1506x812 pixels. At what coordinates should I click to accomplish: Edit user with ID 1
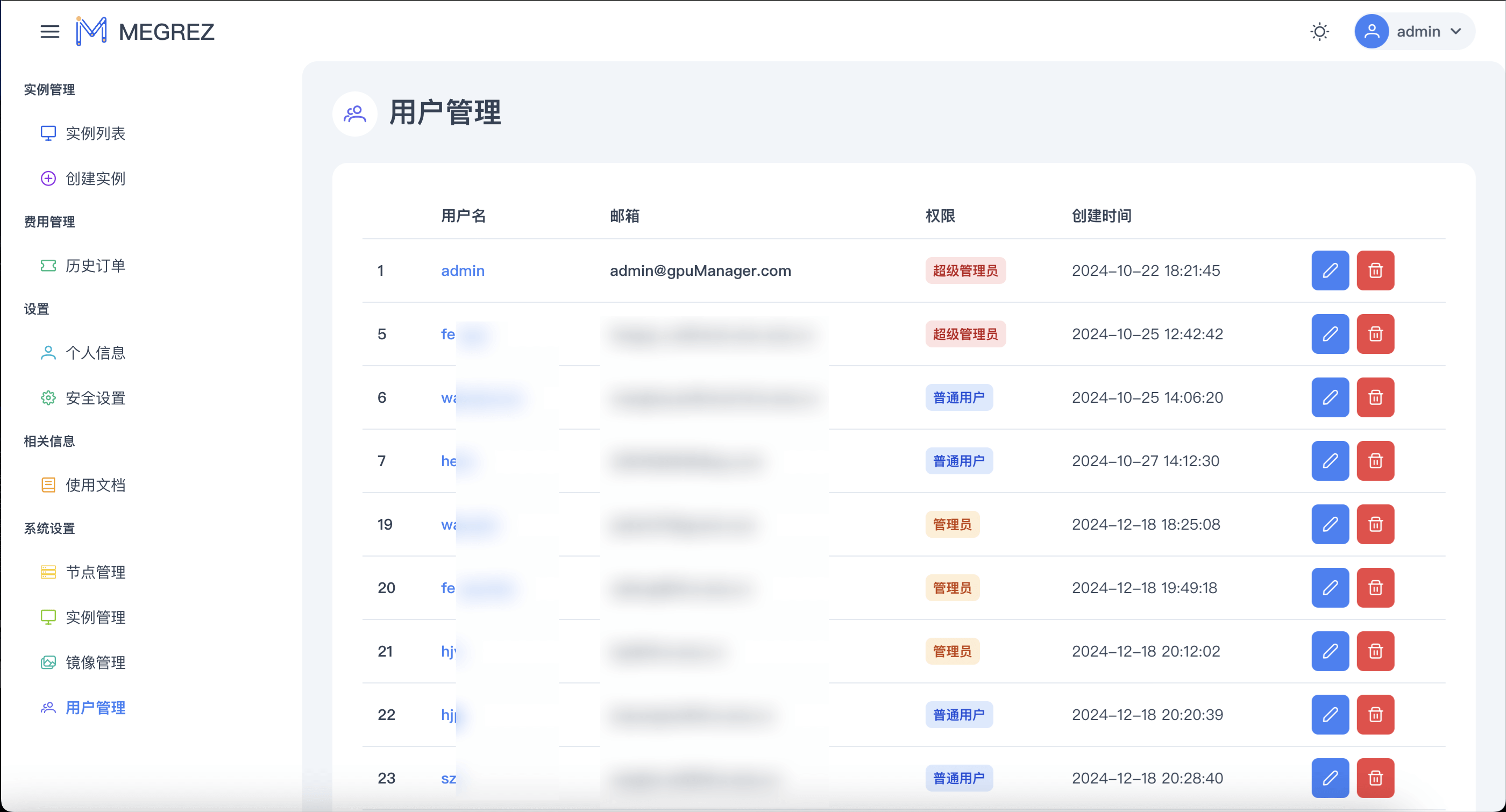pyautogui.click(x=1330, y=270)
